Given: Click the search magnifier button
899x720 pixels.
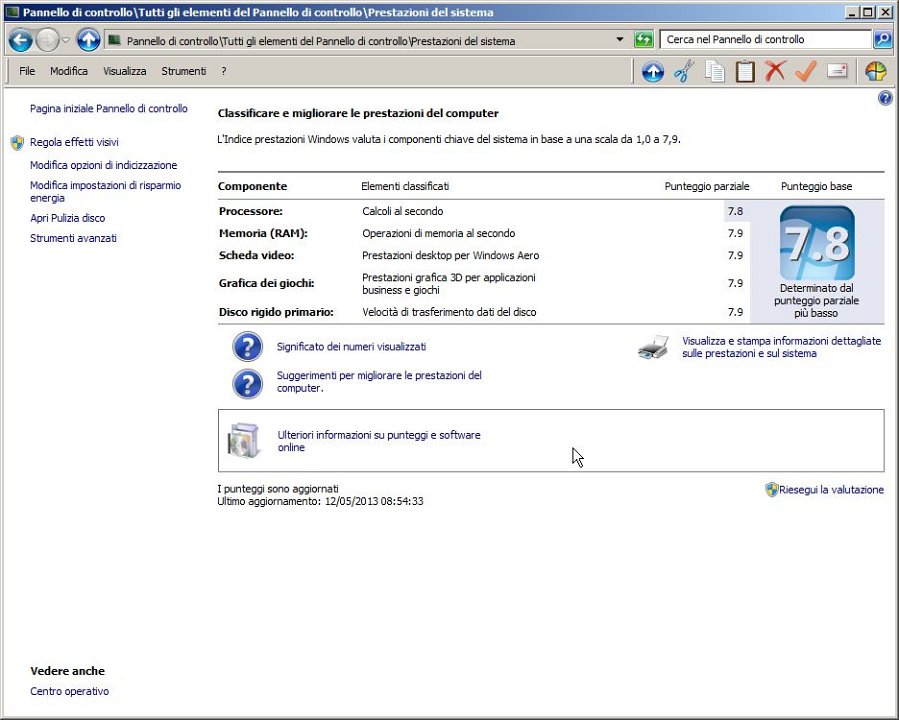Looking at the screenshot, I should click(x=882, y=40).
